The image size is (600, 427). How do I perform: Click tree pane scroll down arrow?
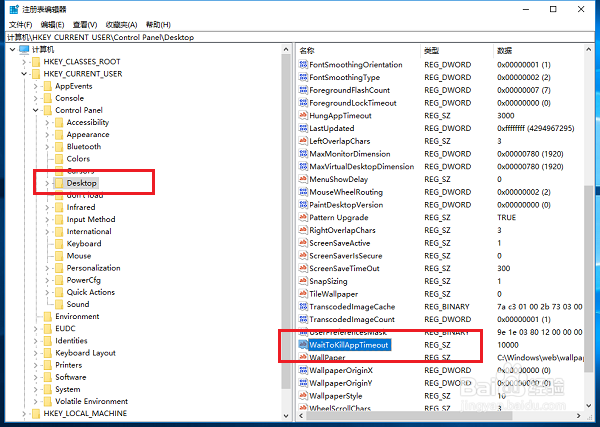pos(286,416)
